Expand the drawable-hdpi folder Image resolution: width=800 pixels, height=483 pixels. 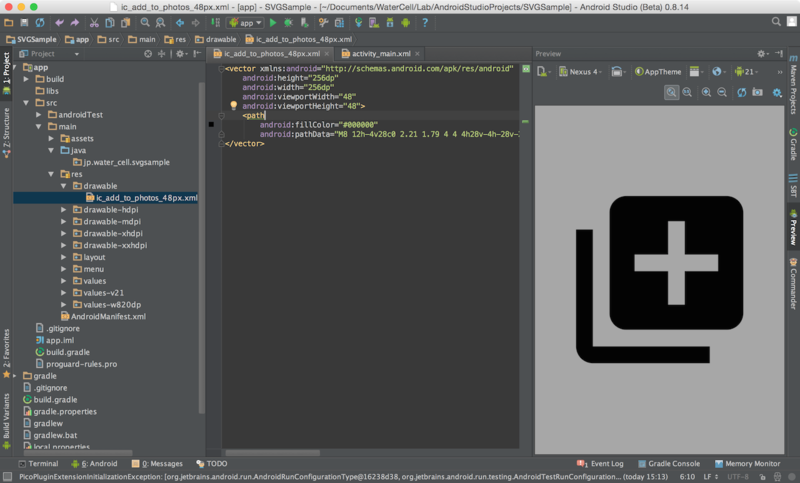[63, 210]
